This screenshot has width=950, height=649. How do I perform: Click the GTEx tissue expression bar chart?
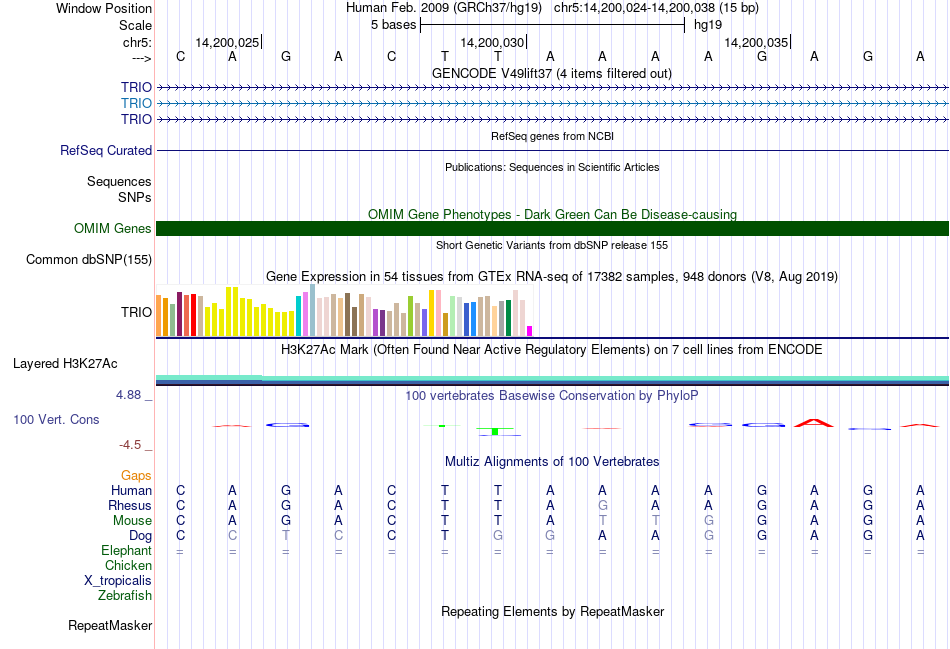click(x=344, y=310)
